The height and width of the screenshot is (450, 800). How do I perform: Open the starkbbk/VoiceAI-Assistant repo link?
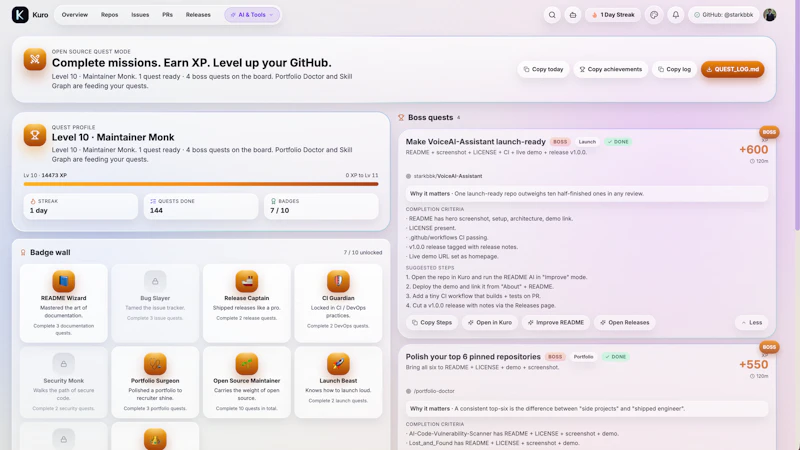pyautogui.click(x=447, y=176)
